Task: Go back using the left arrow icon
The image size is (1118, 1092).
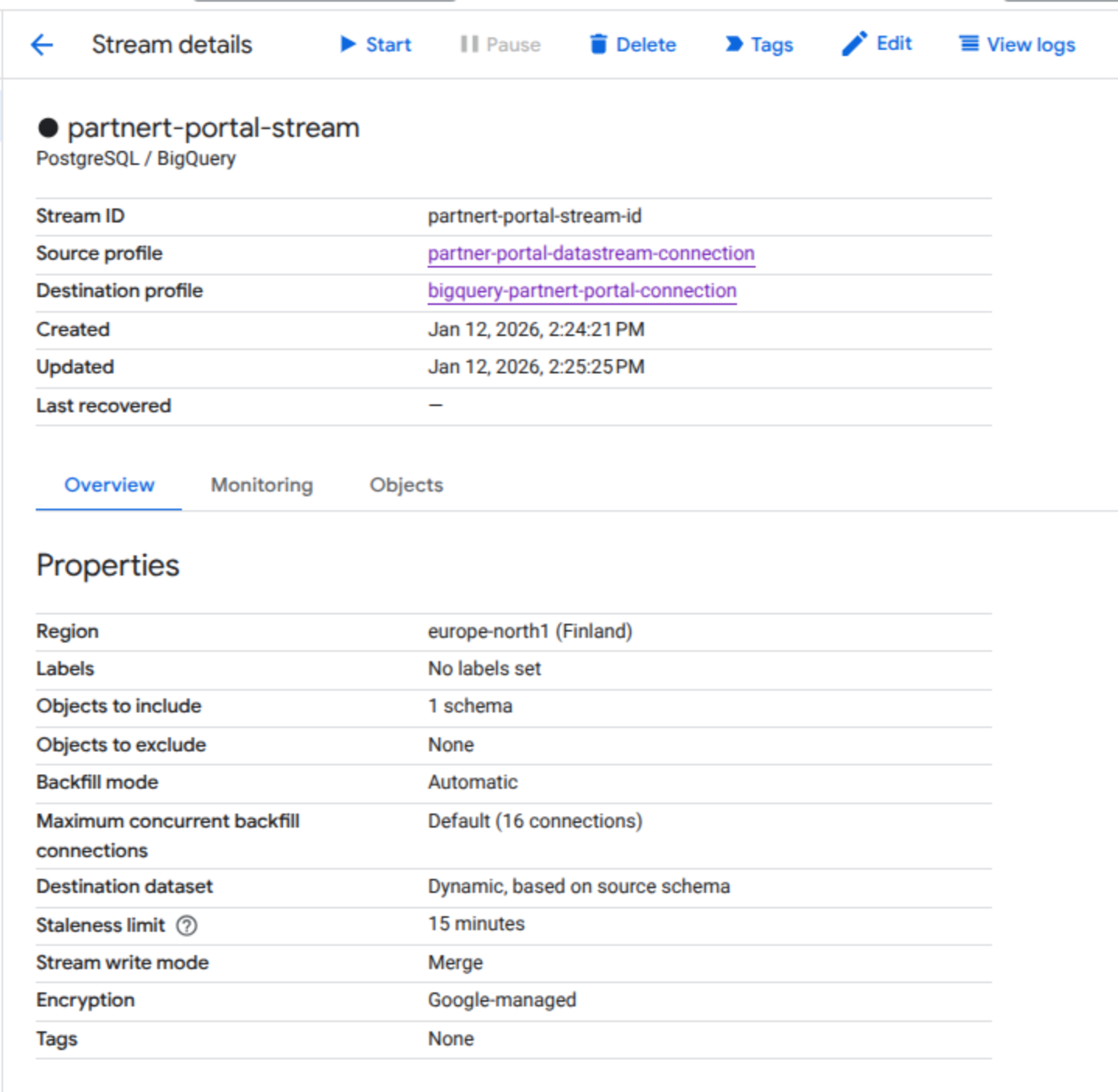Action: tap(42, 44)
